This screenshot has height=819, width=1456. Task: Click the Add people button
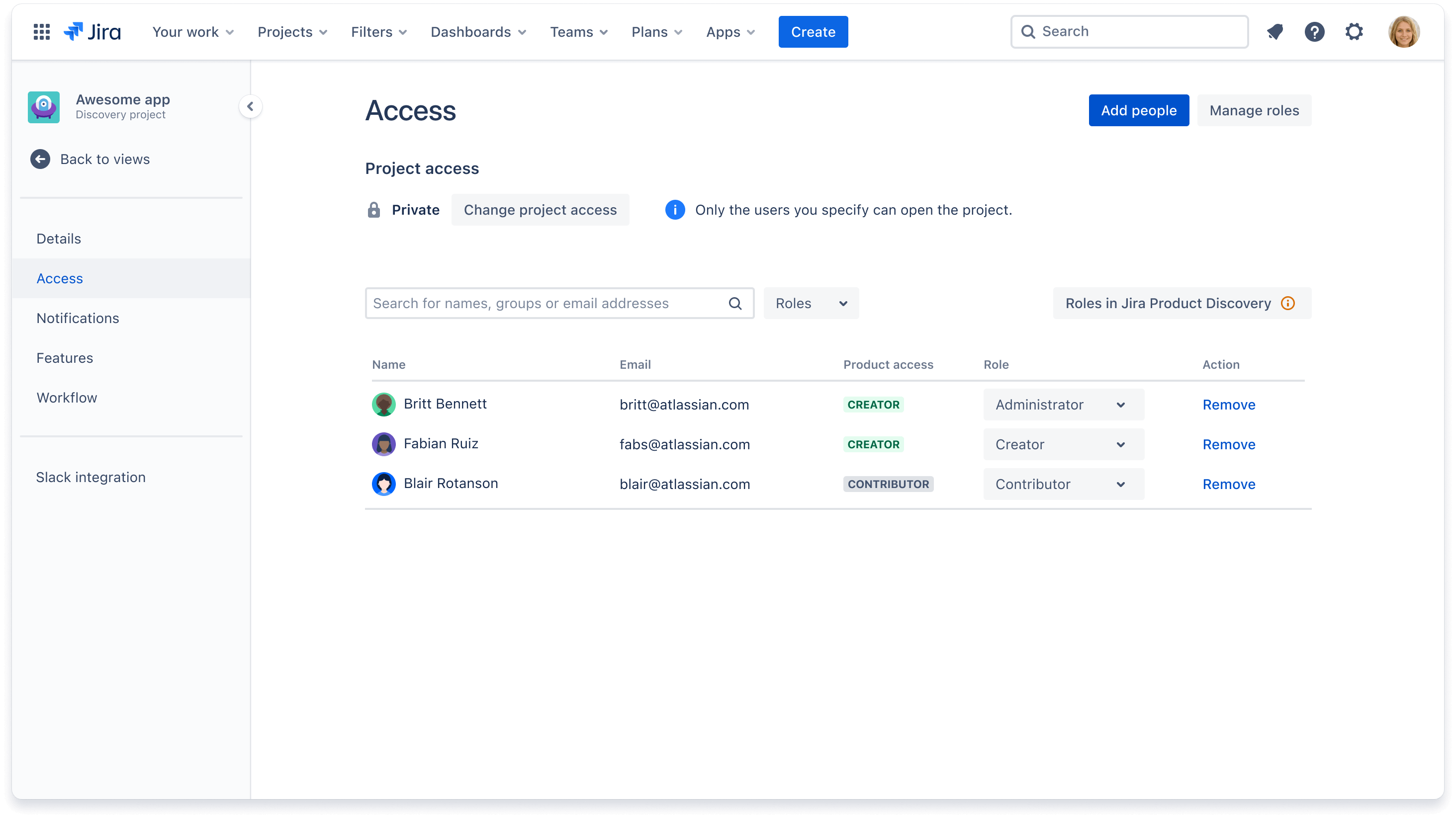[x=1139, y=110]
